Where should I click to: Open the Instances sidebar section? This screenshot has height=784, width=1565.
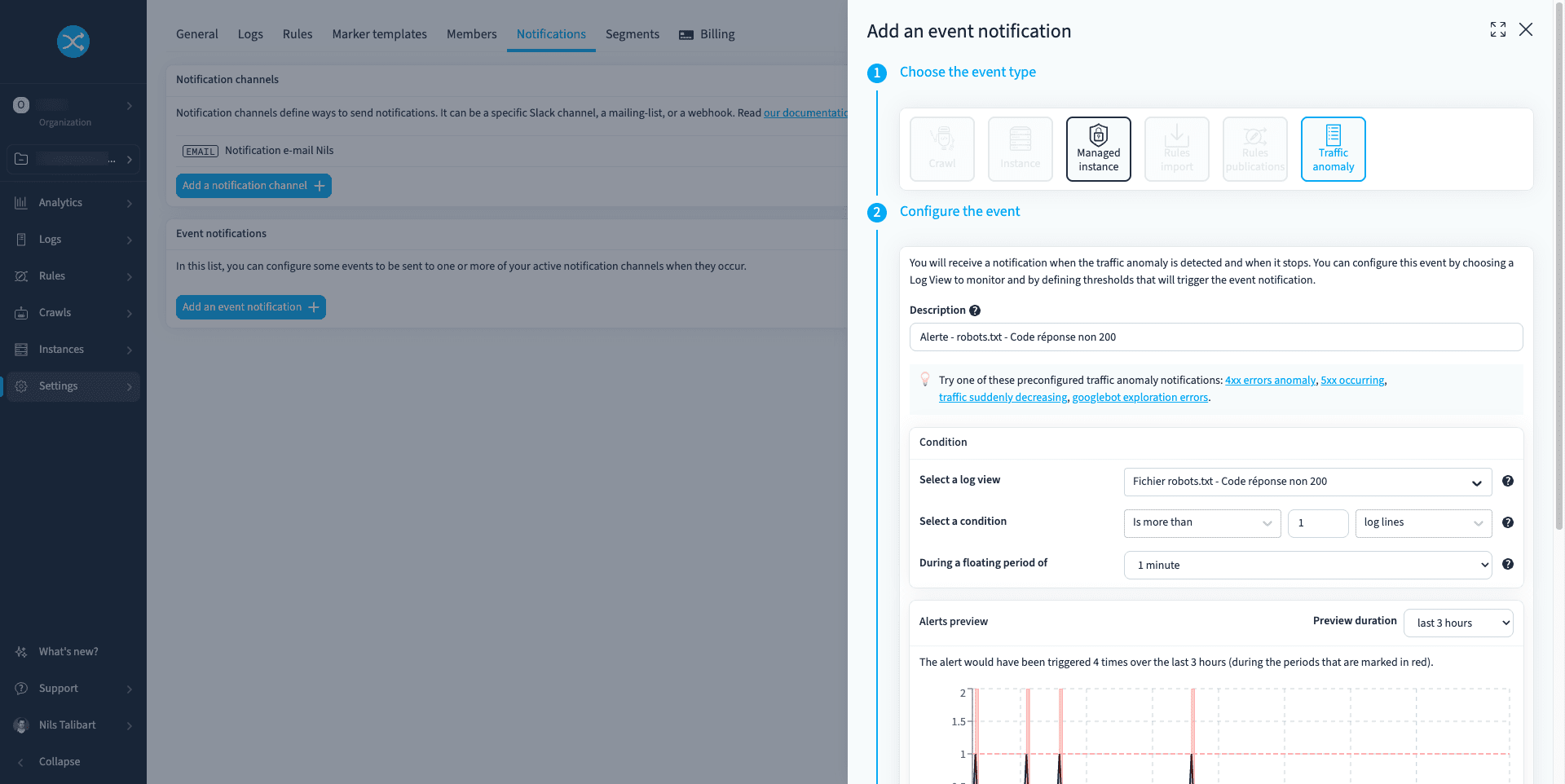coord(73,350)
